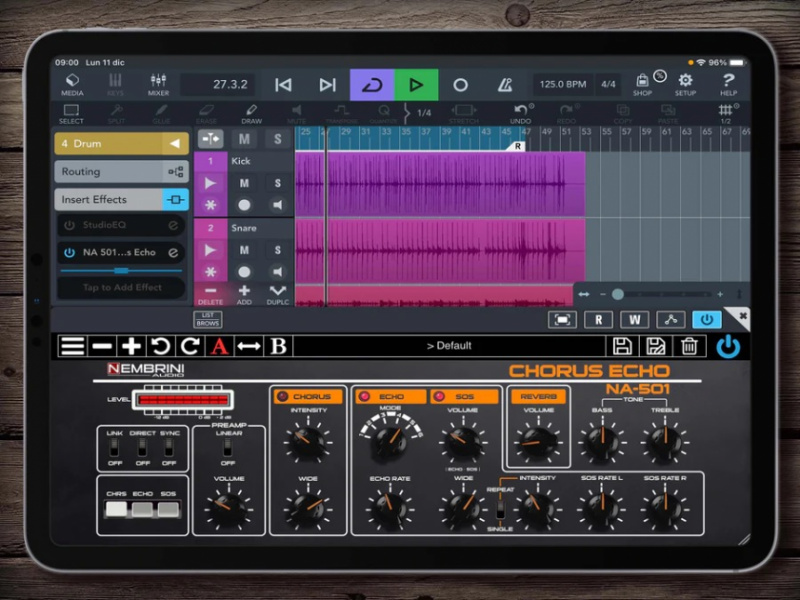Select the Draw pencil tool
This screenshot has width=800, height=600.
point(252,113)
